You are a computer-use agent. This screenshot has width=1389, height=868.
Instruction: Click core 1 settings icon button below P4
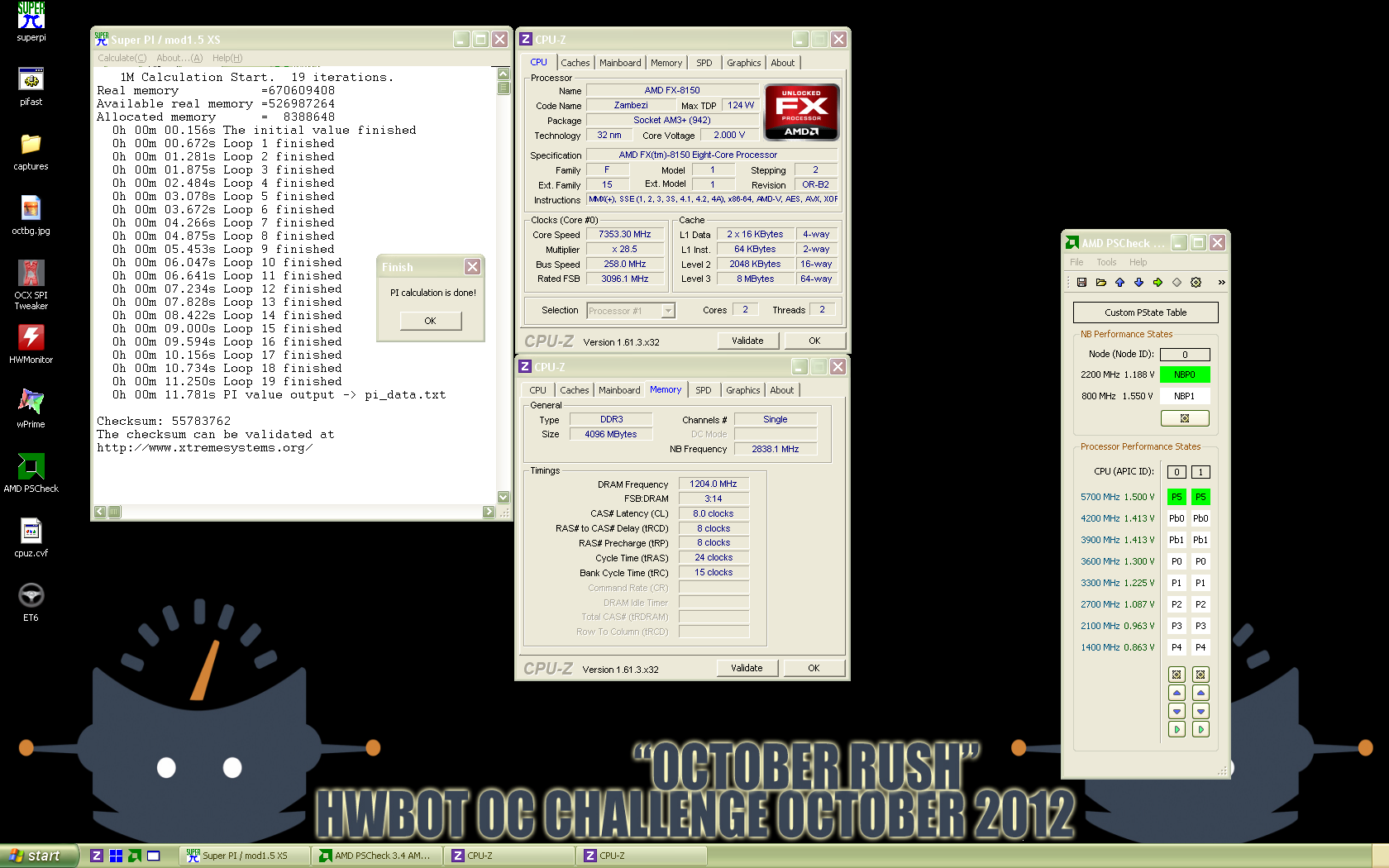(1200, 675)
